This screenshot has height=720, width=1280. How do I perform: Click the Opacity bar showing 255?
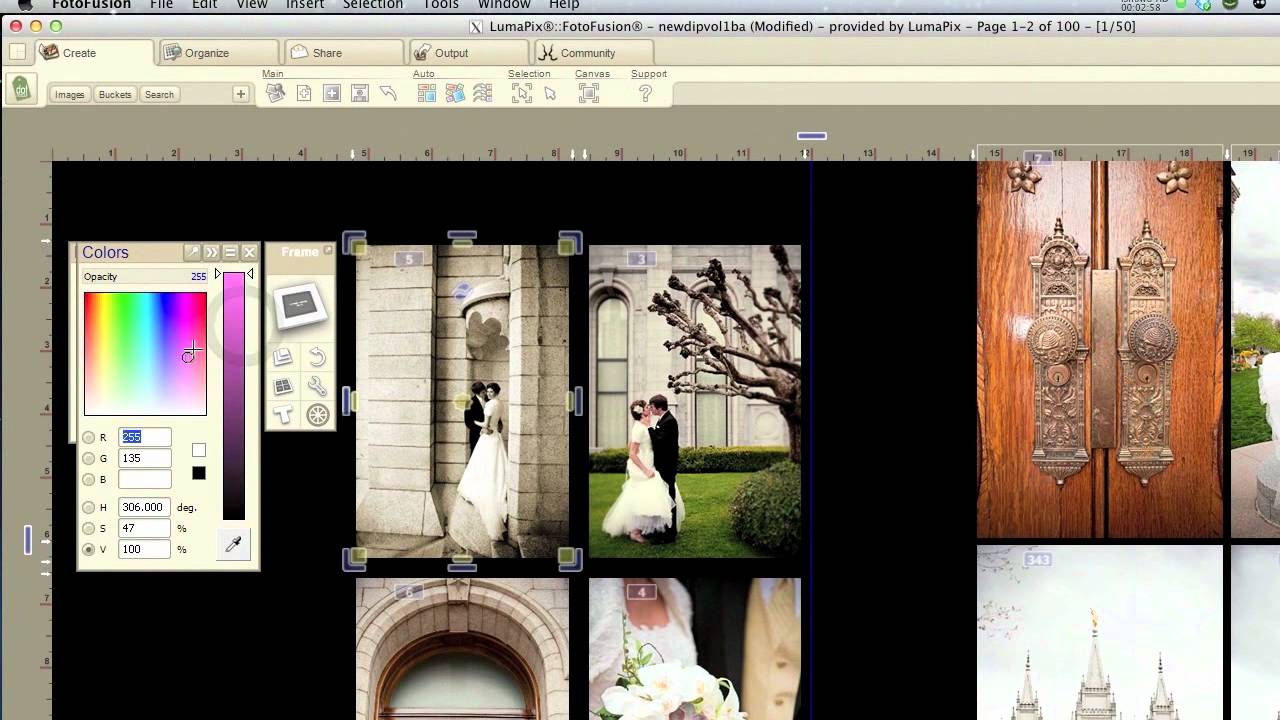(145, 276)
